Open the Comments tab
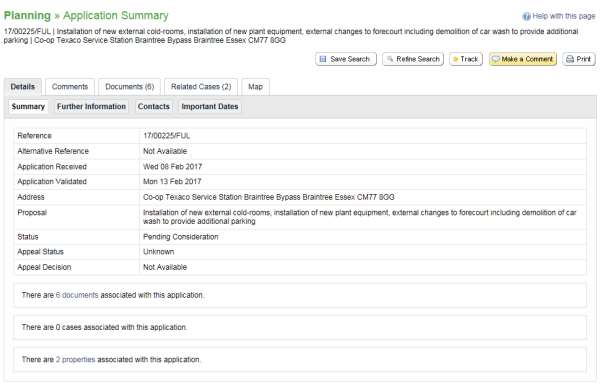This screenshot has height=387, width=601. pyautogui.click(x=70, y=87)
